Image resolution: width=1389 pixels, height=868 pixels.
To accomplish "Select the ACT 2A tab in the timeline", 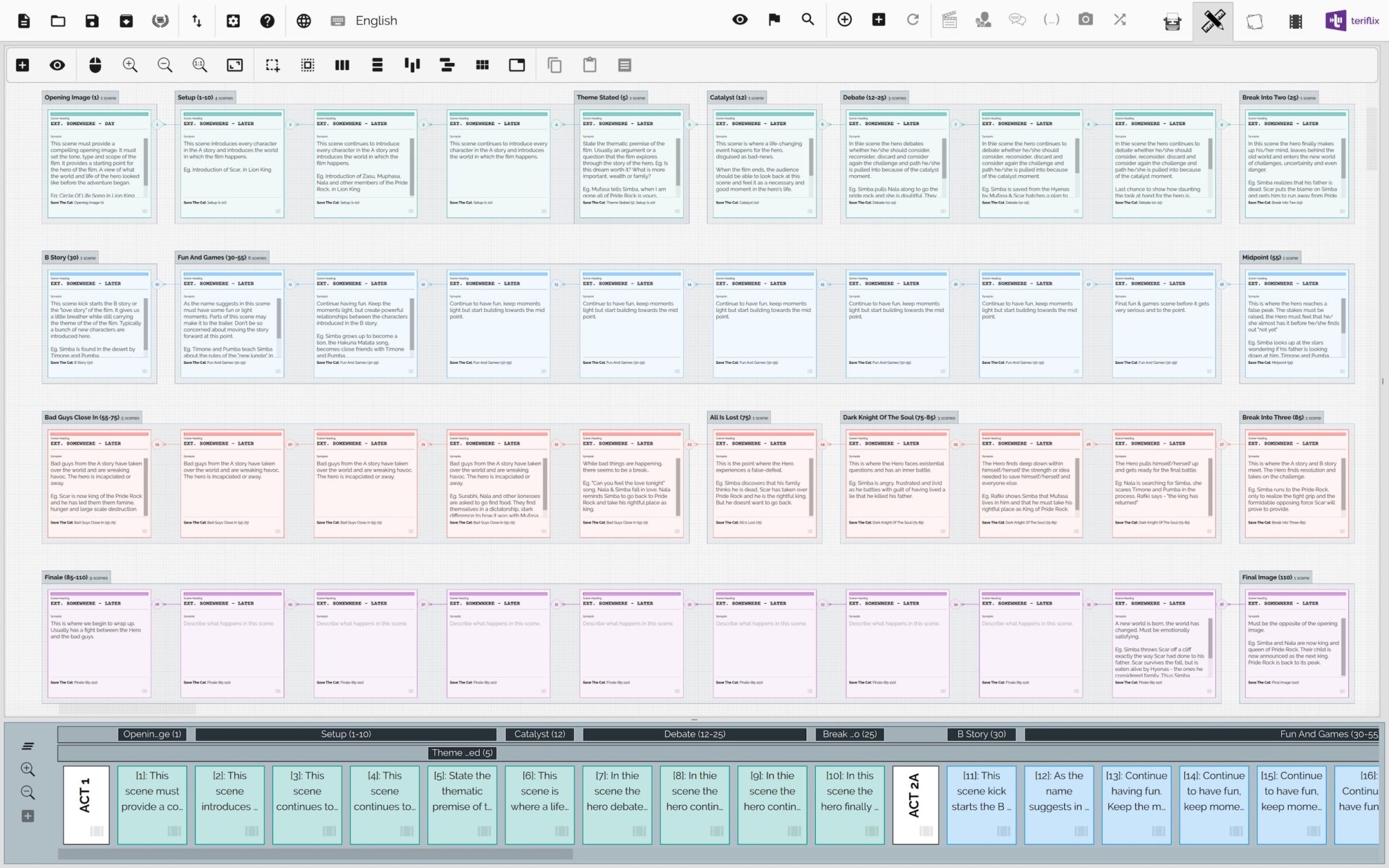I will coord(915,805).
